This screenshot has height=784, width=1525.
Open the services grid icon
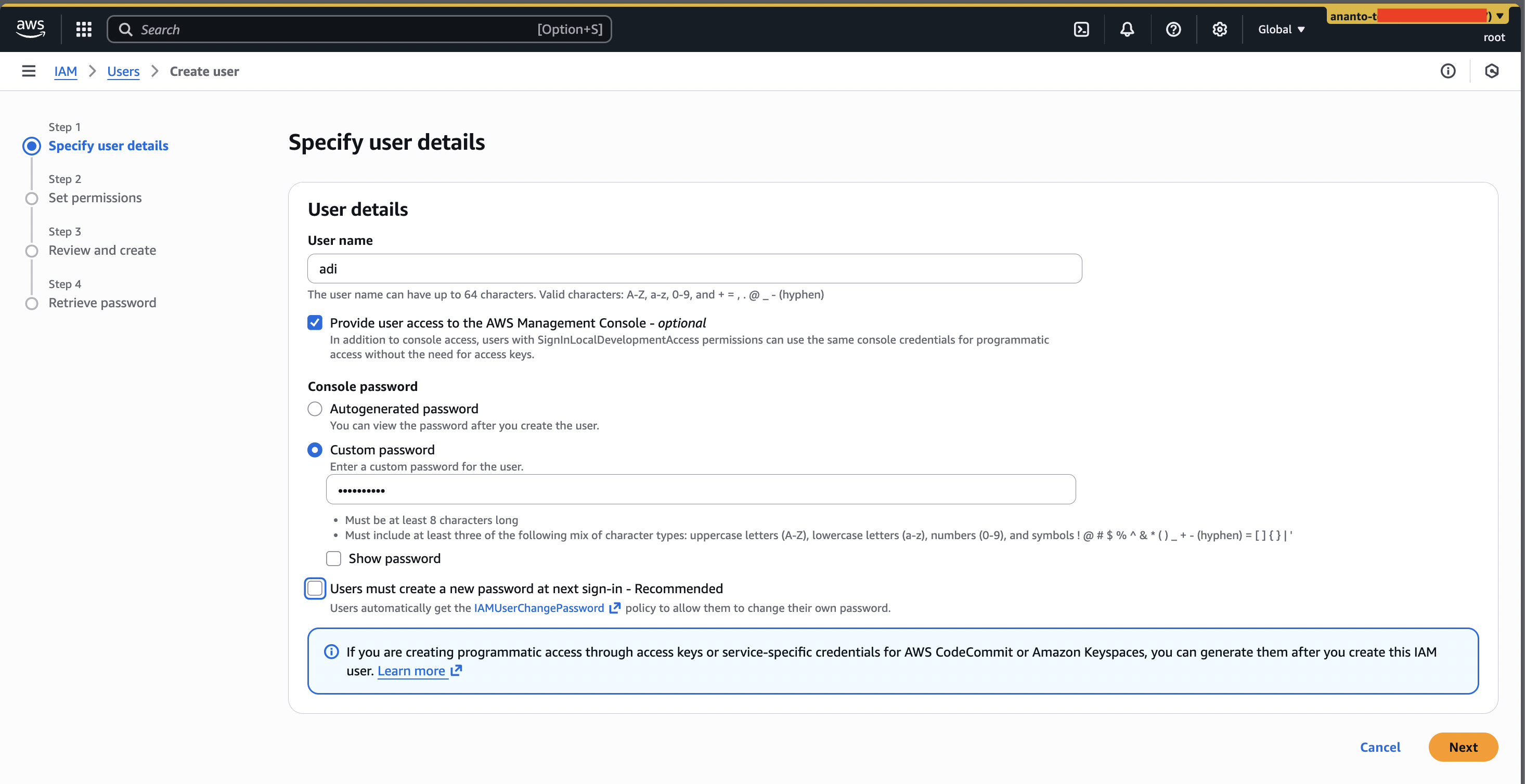coord(83,29)
